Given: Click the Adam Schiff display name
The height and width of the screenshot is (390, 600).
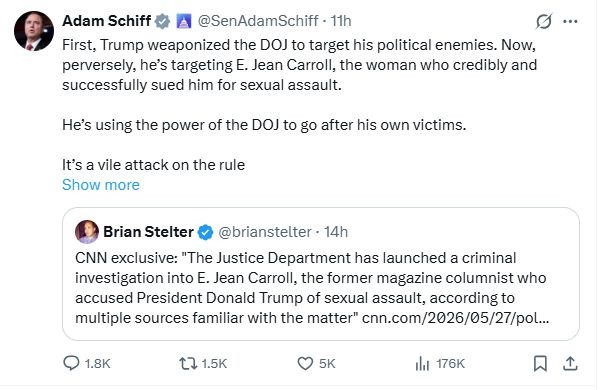Looking at the screenshot, I should point(107,21).
